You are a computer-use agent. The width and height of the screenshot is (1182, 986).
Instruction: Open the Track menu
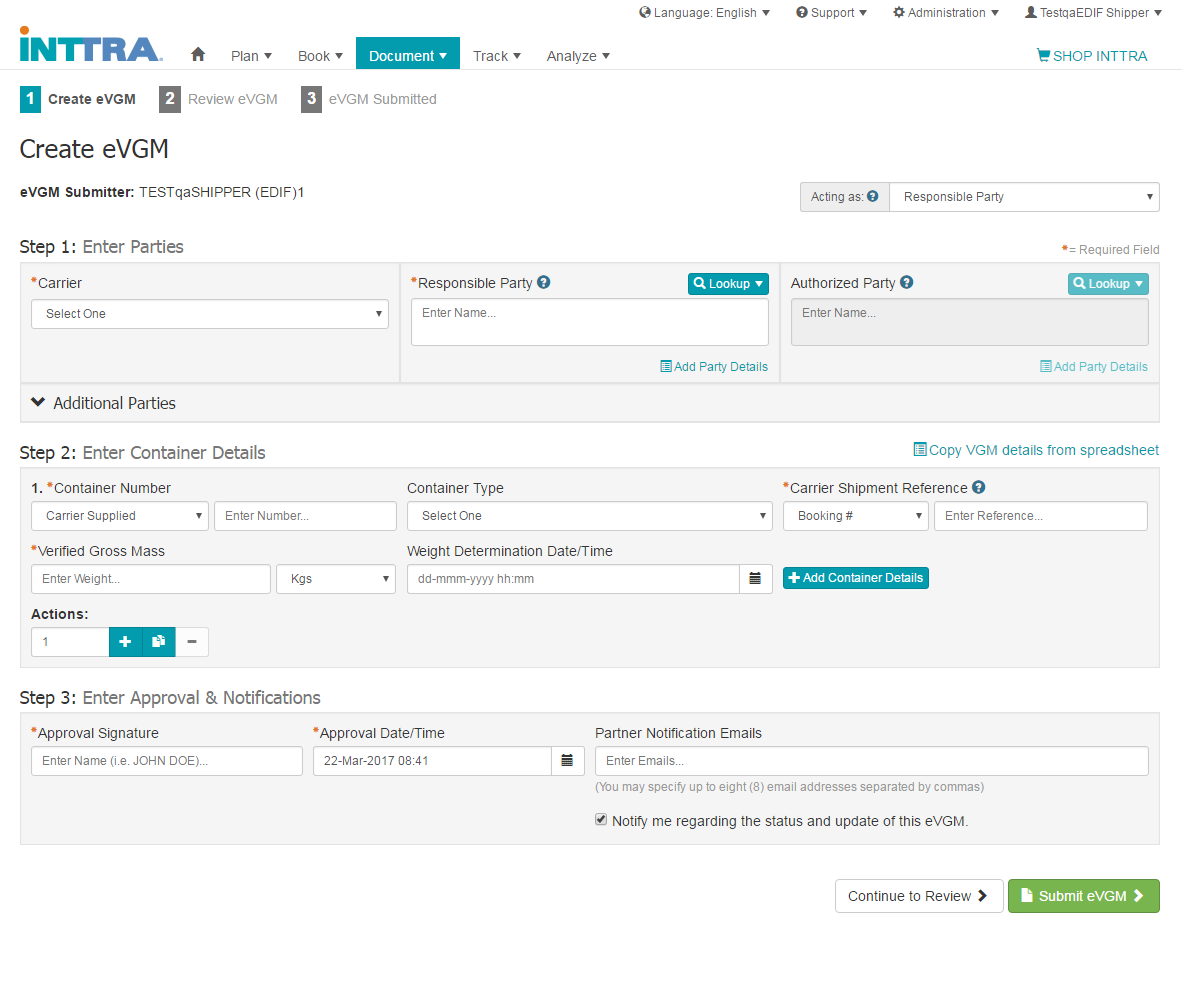tap(497, 56)
